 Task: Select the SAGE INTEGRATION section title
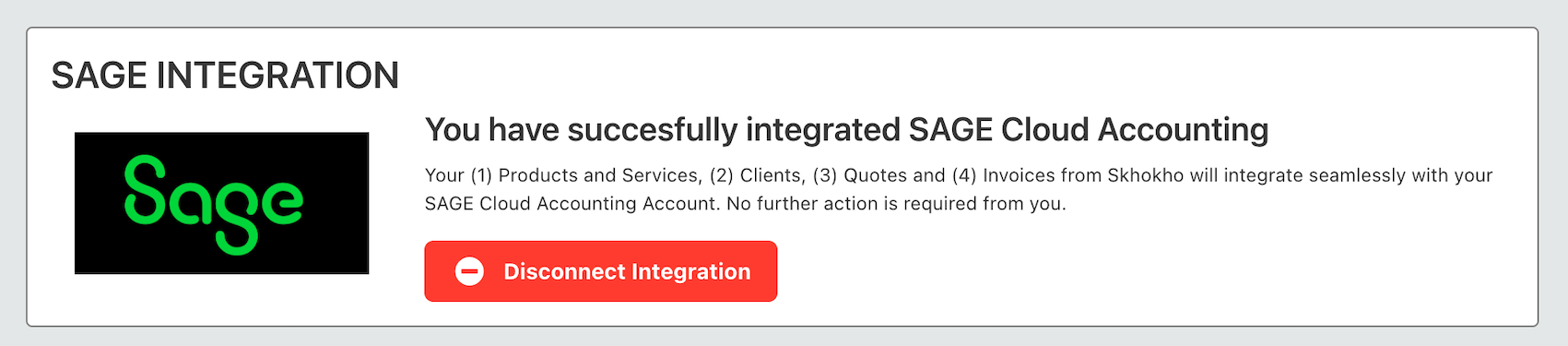[x=225, y=76]
